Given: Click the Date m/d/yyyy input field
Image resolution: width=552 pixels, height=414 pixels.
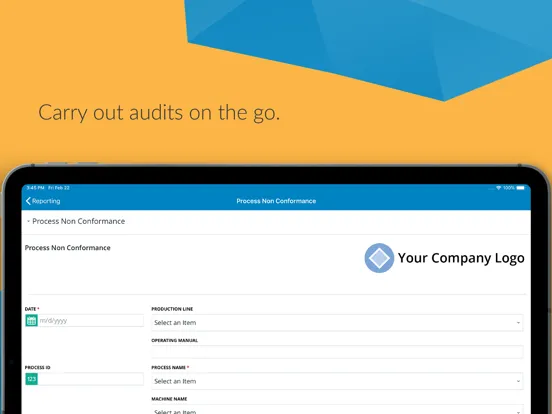Looking at the screenshot, I should point(91,321).
